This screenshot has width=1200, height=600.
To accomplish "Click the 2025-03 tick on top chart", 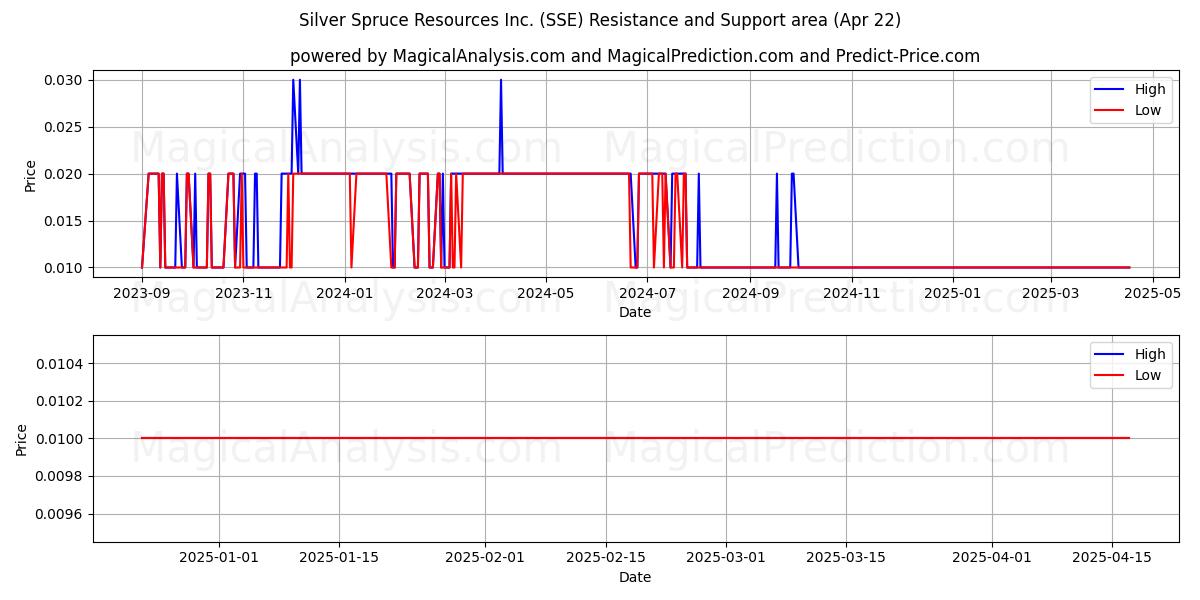I will [x=1051, y=294].
